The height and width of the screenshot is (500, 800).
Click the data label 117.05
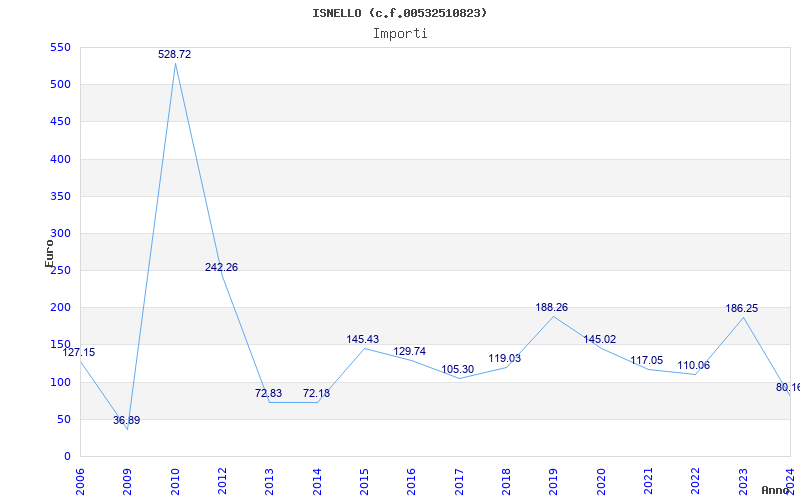(646, 361)
